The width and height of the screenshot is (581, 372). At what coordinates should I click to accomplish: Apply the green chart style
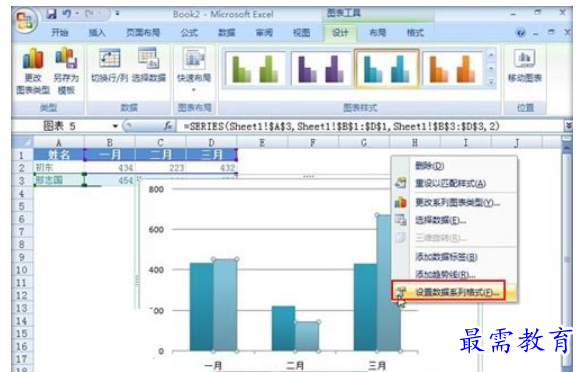tap(255, 69)
